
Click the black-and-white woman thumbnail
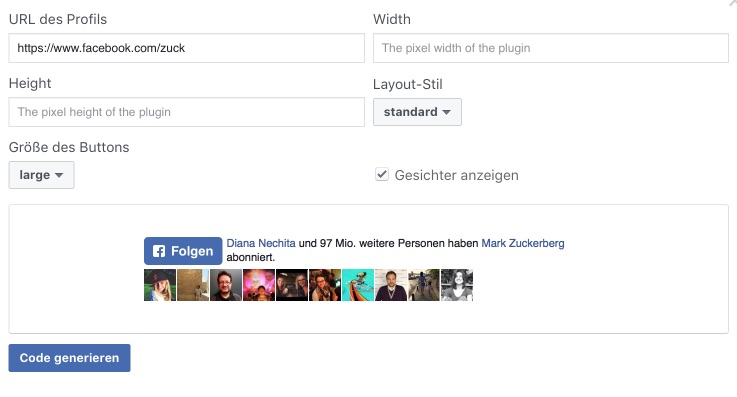click(x=457, y=285)
